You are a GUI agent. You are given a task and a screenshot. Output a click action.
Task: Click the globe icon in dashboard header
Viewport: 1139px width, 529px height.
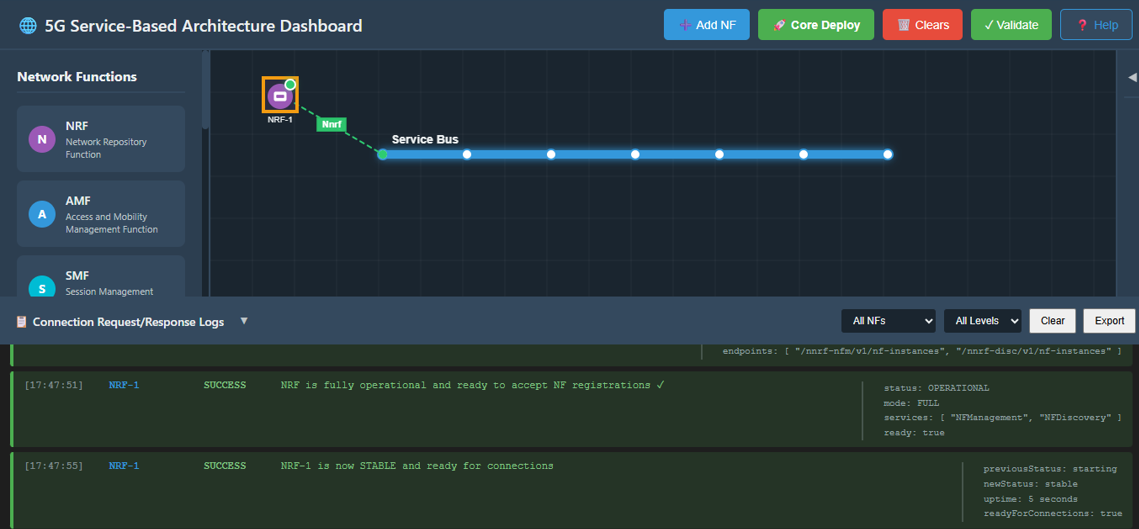coord(28,26)
